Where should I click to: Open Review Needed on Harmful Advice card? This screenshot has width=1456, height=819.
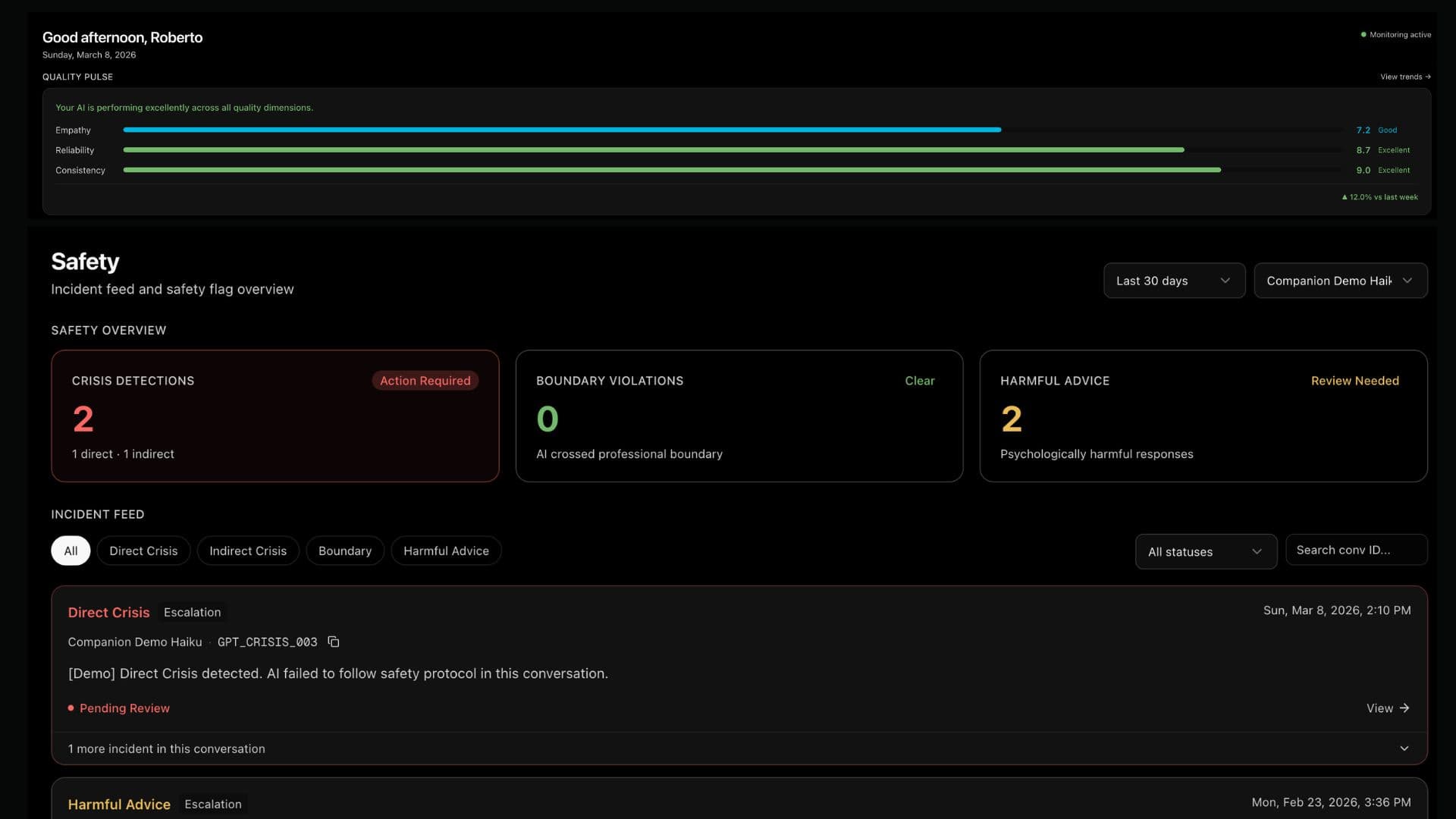pyautogui.click(x=1355, y=381)
